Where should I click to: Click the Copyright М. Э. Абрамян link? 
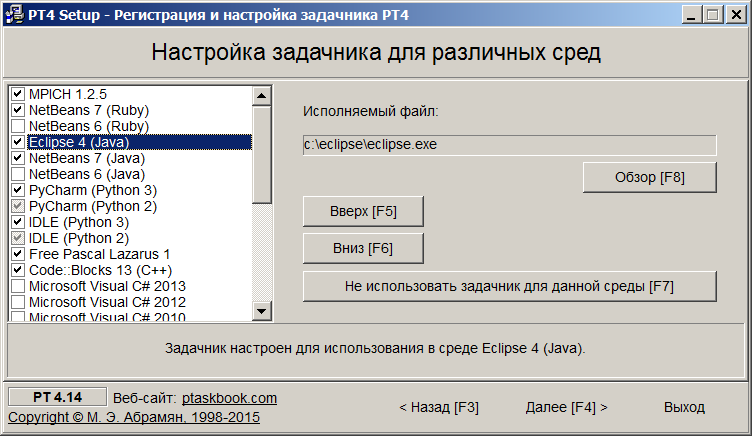click(x=134, y=417)
